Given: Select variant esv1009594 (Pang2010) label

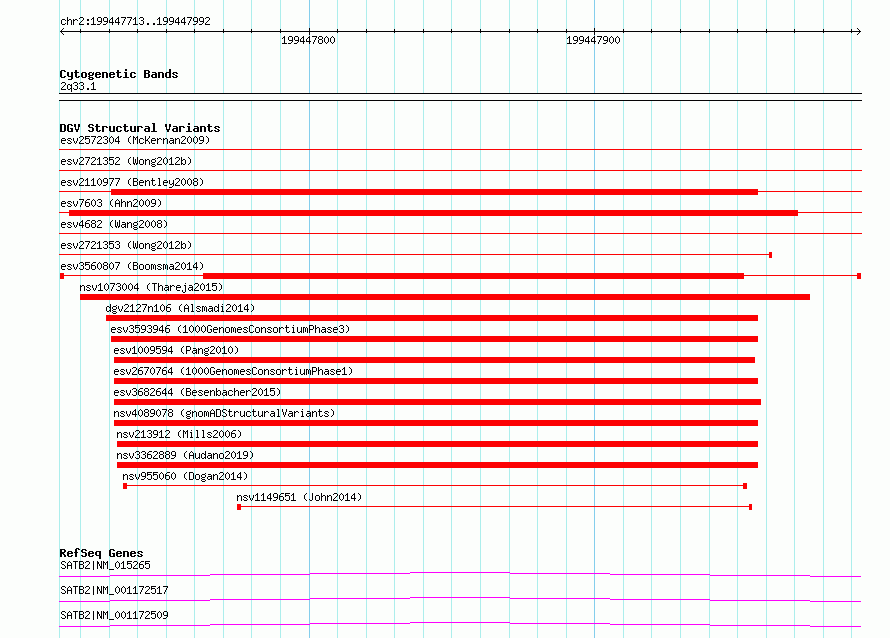Looking at the screenshot, I should tap(176, 350).
